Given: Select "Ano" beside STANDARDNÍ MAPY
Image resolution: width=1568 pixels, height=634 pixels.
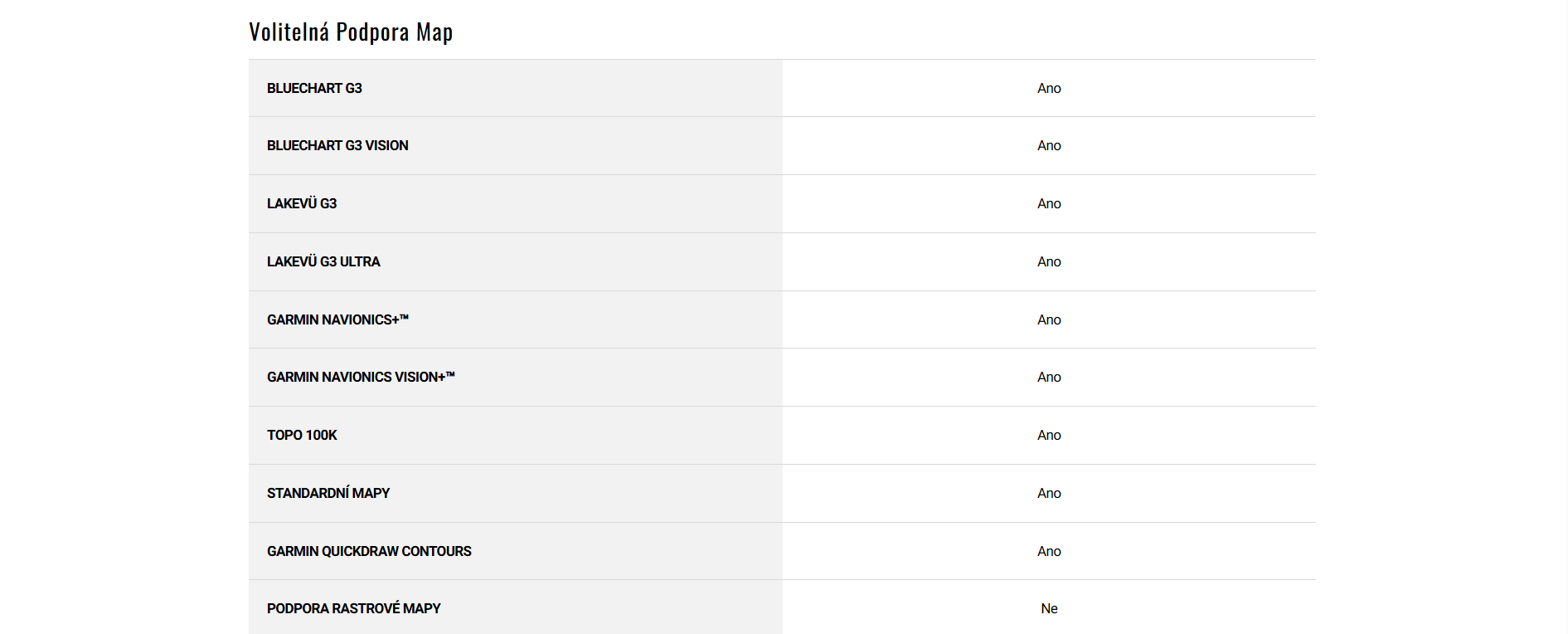Looking at the screenshot, I should click(1049, 493).
